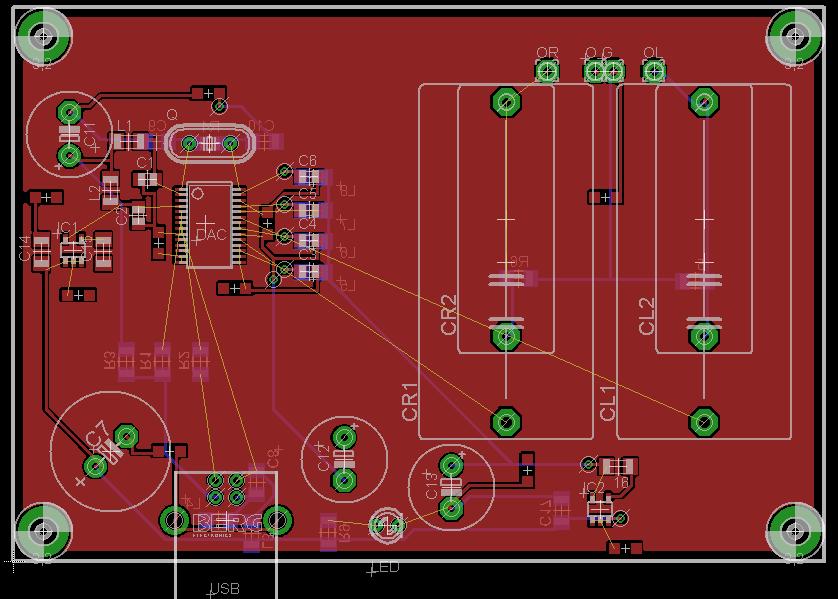Click the upper pad of capacitor C11
Viewport: 838px width, 599px height.
[69, 112]
